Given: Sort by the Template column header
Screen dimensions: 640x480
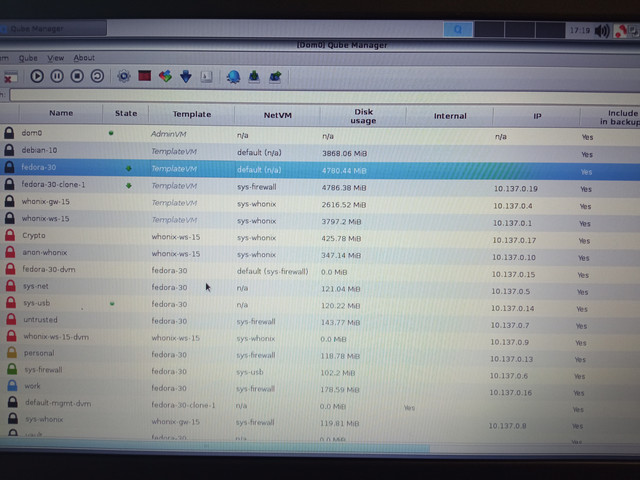Looking at the screenshot, I should (x=192, y=114).
